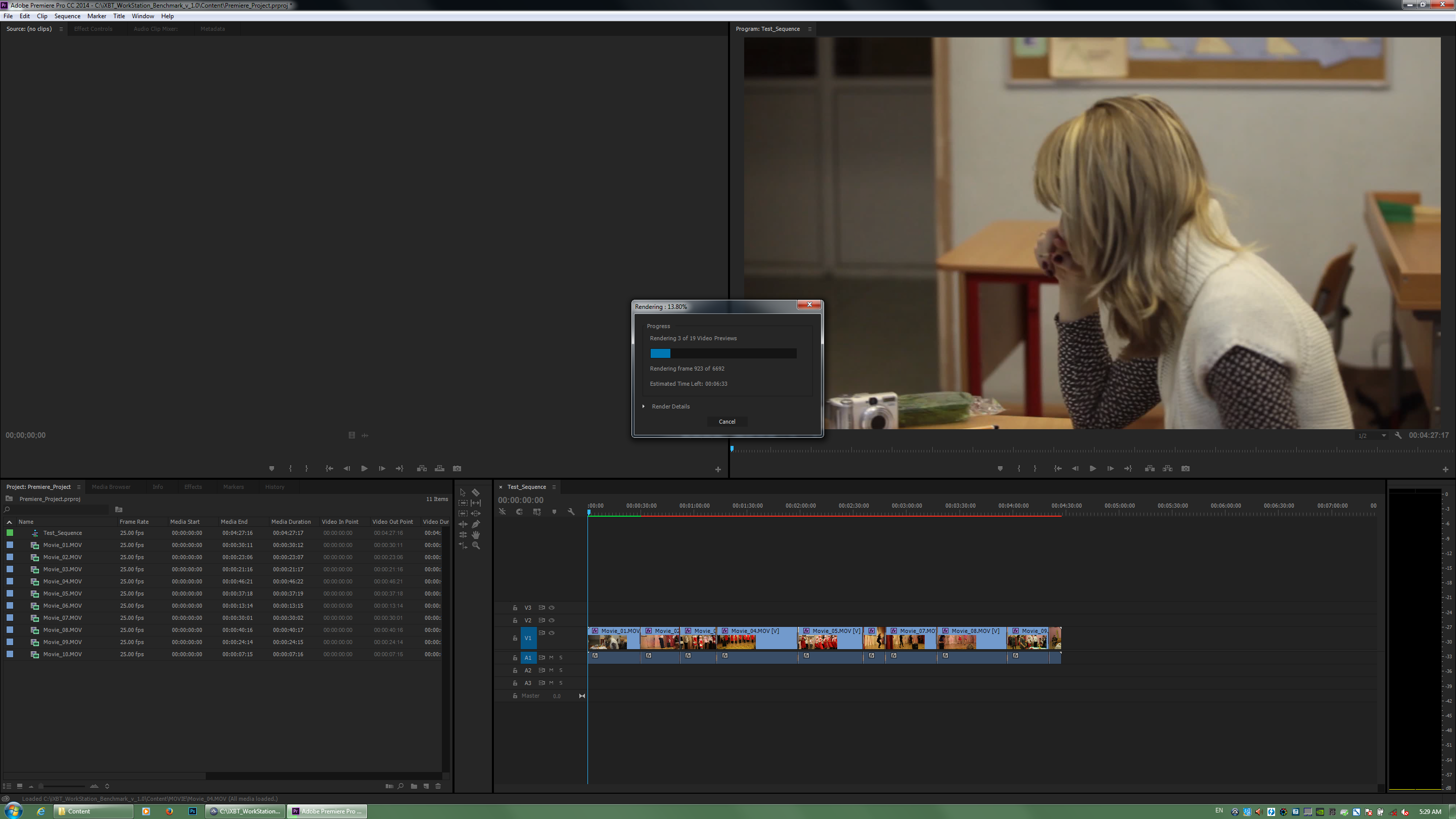
Task: Toggle V2 track output eye
Action: pyautogui.click(x=552, y=620)
